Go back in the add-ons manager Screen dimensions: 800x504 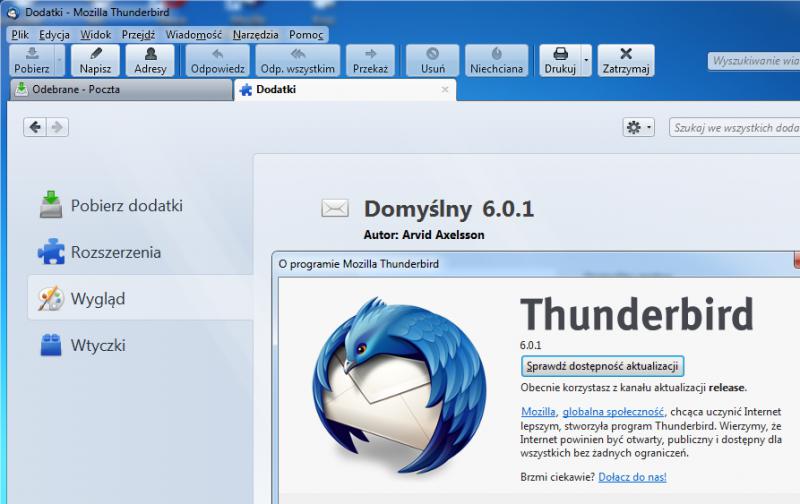(35, 127)
